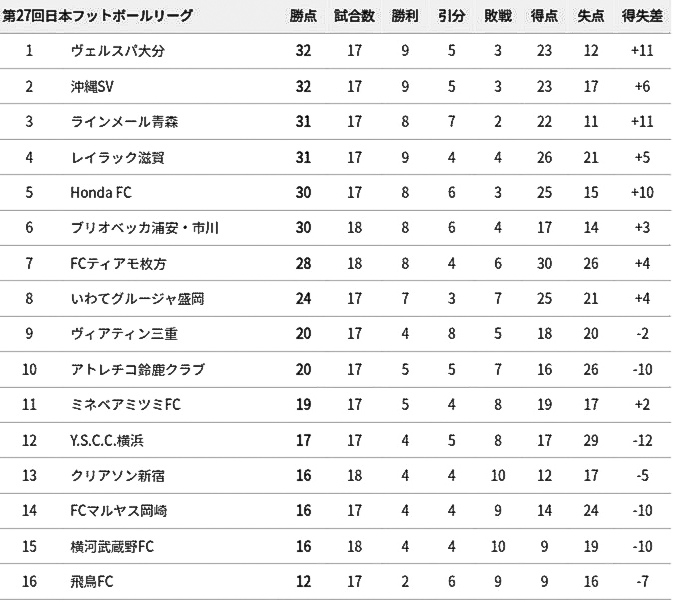The width and height of the screenshot is (673, 602).
Task: Click 飛鳥FC in last place
Action: [x=92, y=581]
